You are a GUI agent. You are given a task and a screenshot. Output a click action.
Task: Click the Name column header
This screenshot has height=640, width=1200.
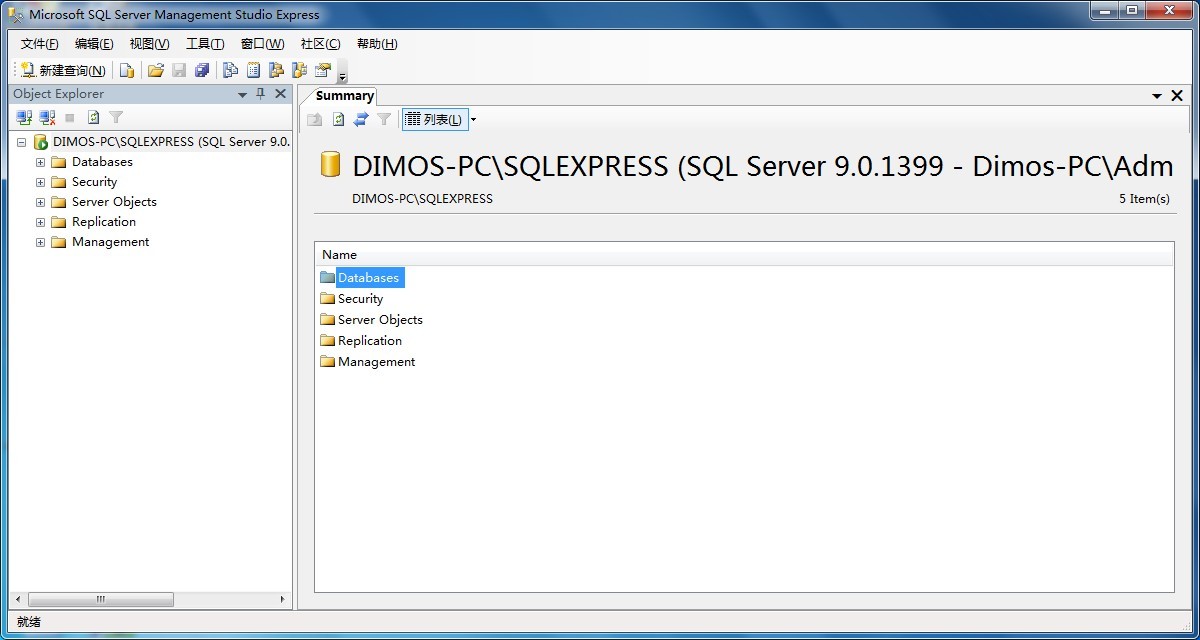(x=744, y=255)
